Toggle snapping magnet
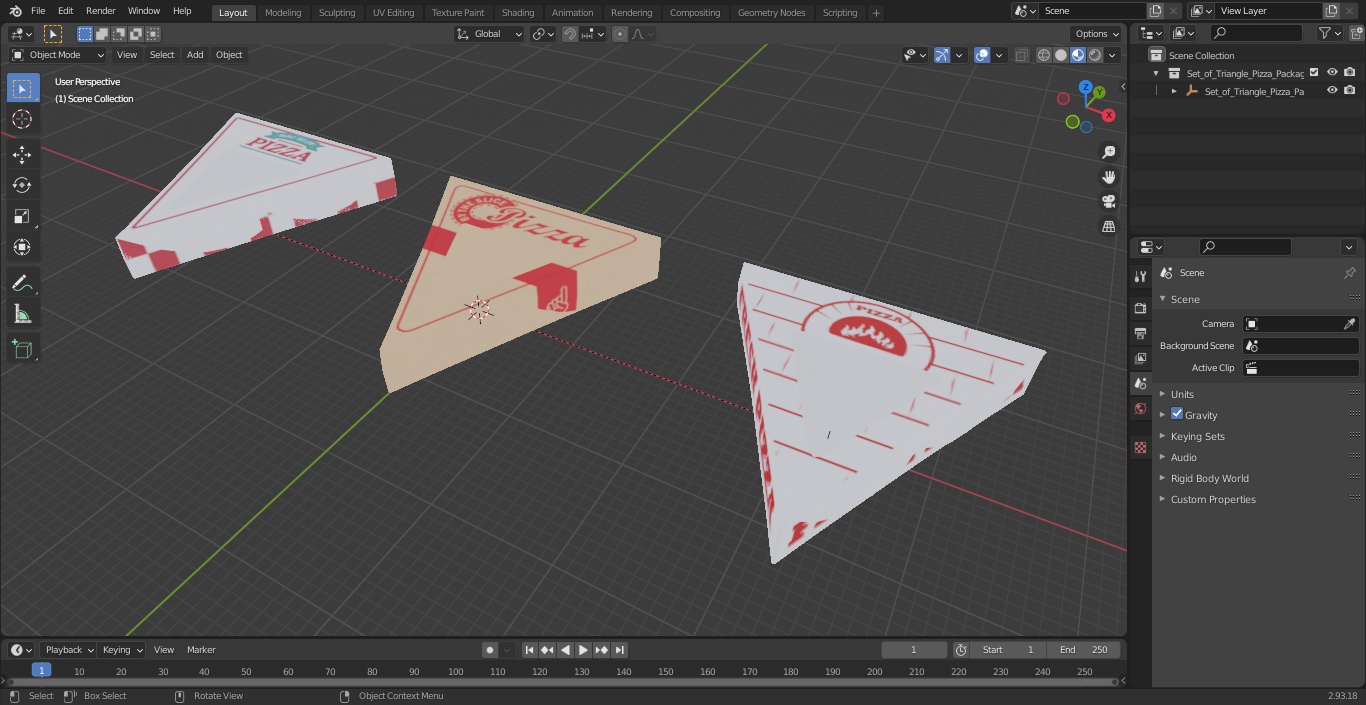Image resolution: width=1366 pixels, height=705 pixels. click(570, 34)
